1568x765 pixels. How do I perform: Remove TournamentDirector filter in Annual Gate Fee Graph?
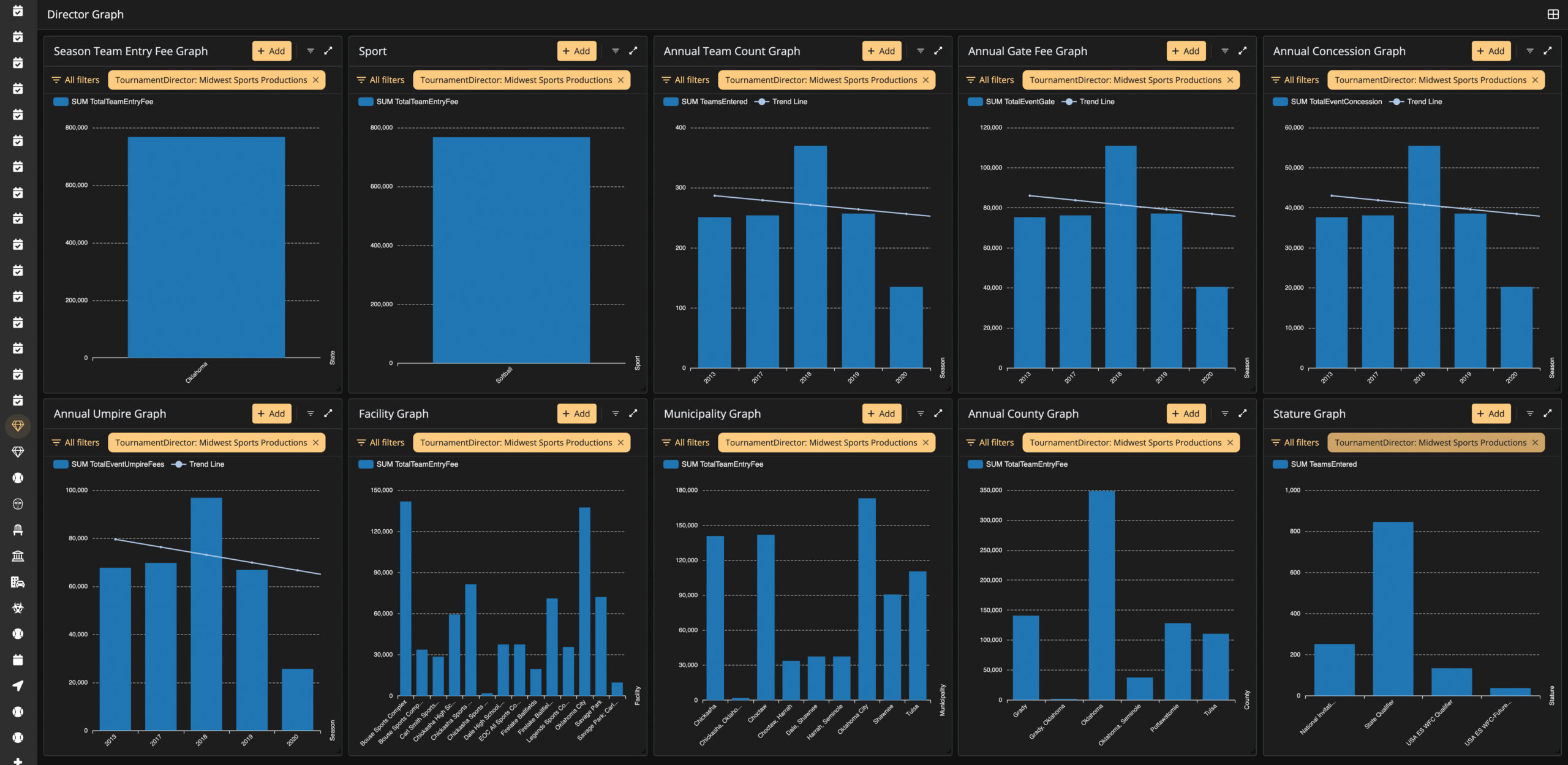pos(1230,80)
